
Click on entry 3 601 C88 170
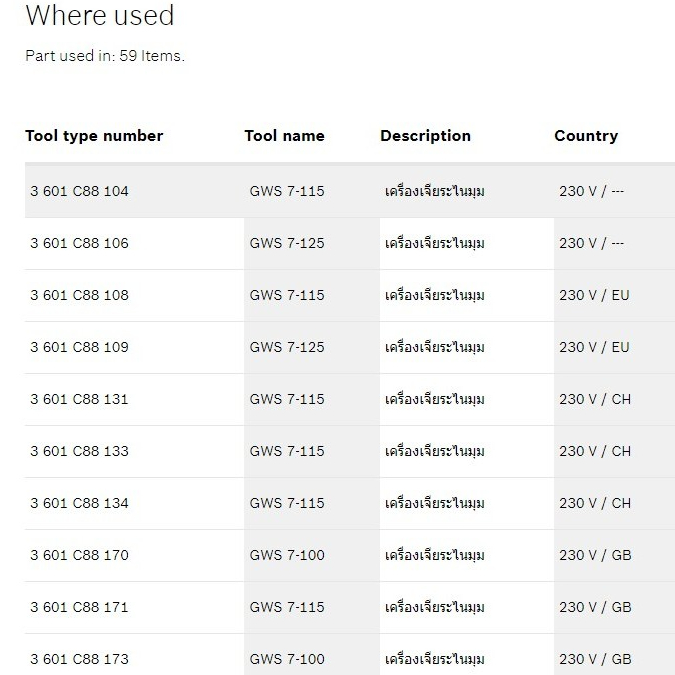(79, 555)
